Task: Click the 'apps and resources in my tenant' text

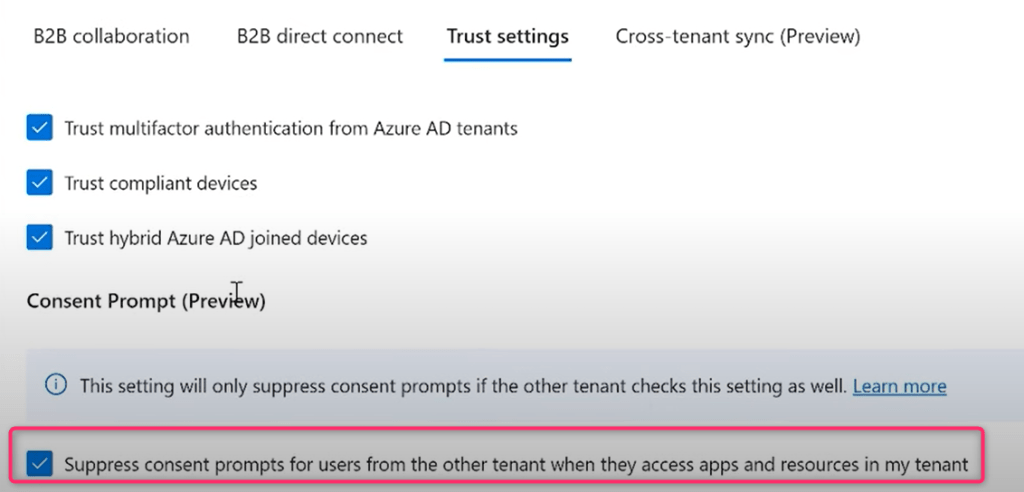Action: coord(850,465)
